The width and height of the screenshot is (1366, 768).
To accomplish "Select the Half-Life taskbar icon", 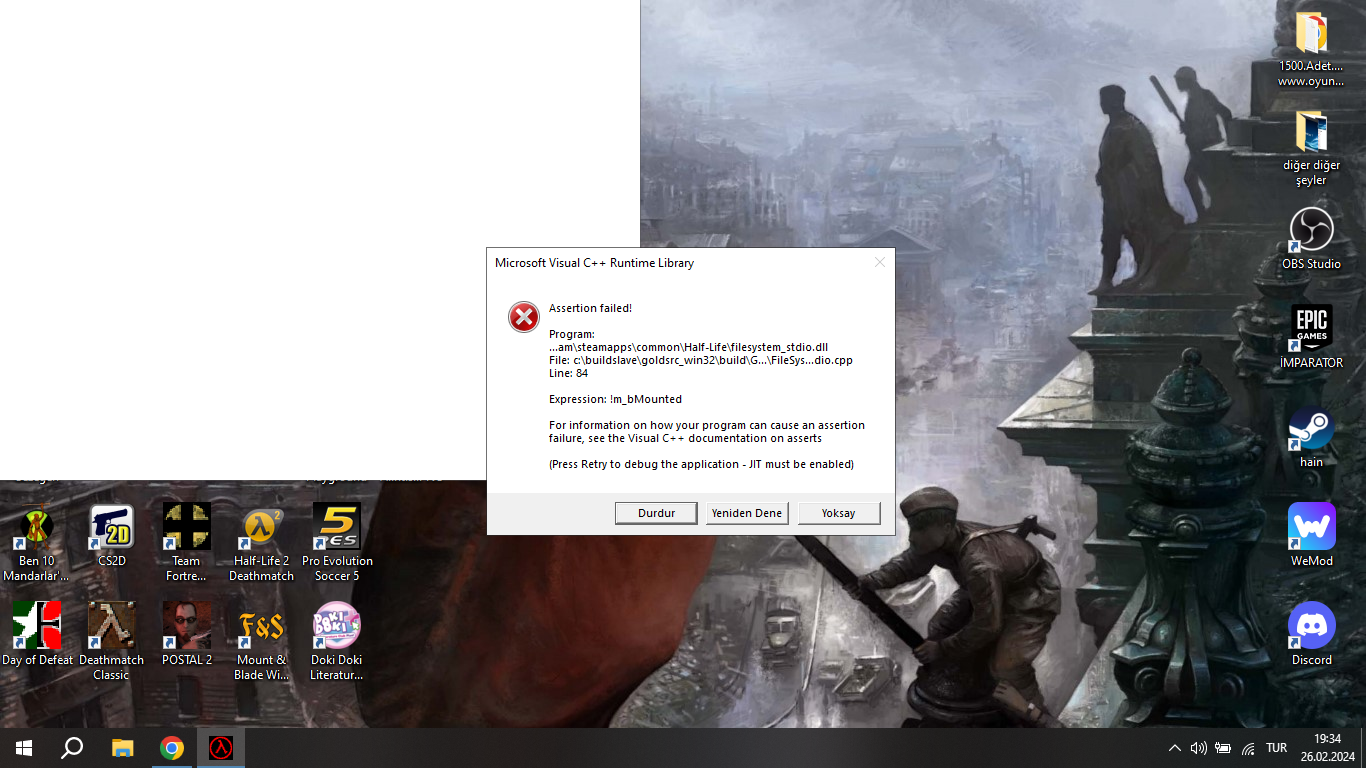I will pos(221,748).
